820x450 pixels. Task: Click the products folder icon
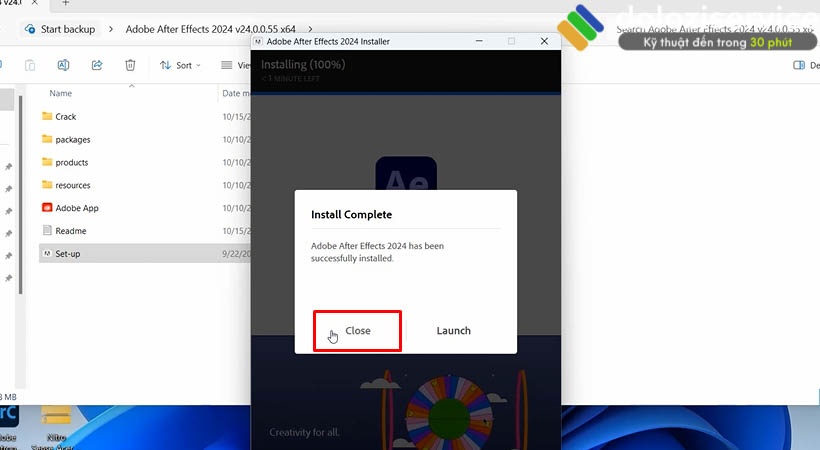click(47, 162)
